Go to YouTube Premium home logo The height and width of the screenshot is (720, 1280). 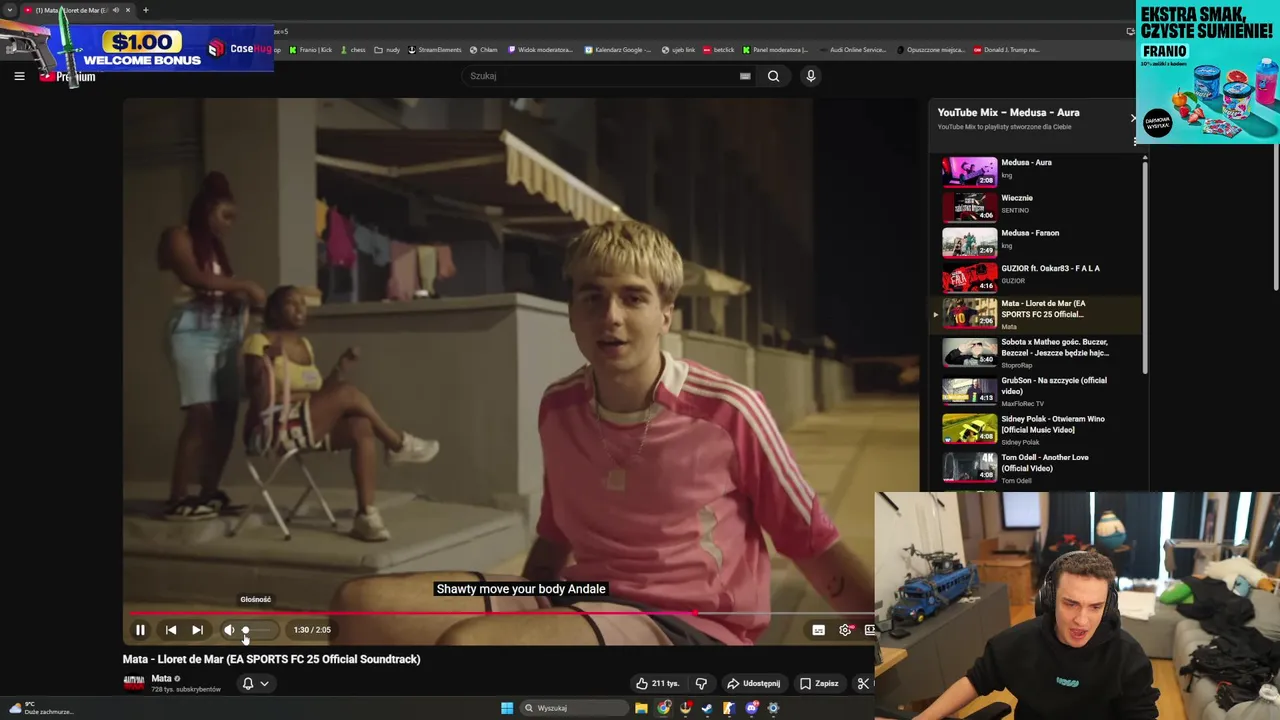pyautogui.click(x=67, y=76)
